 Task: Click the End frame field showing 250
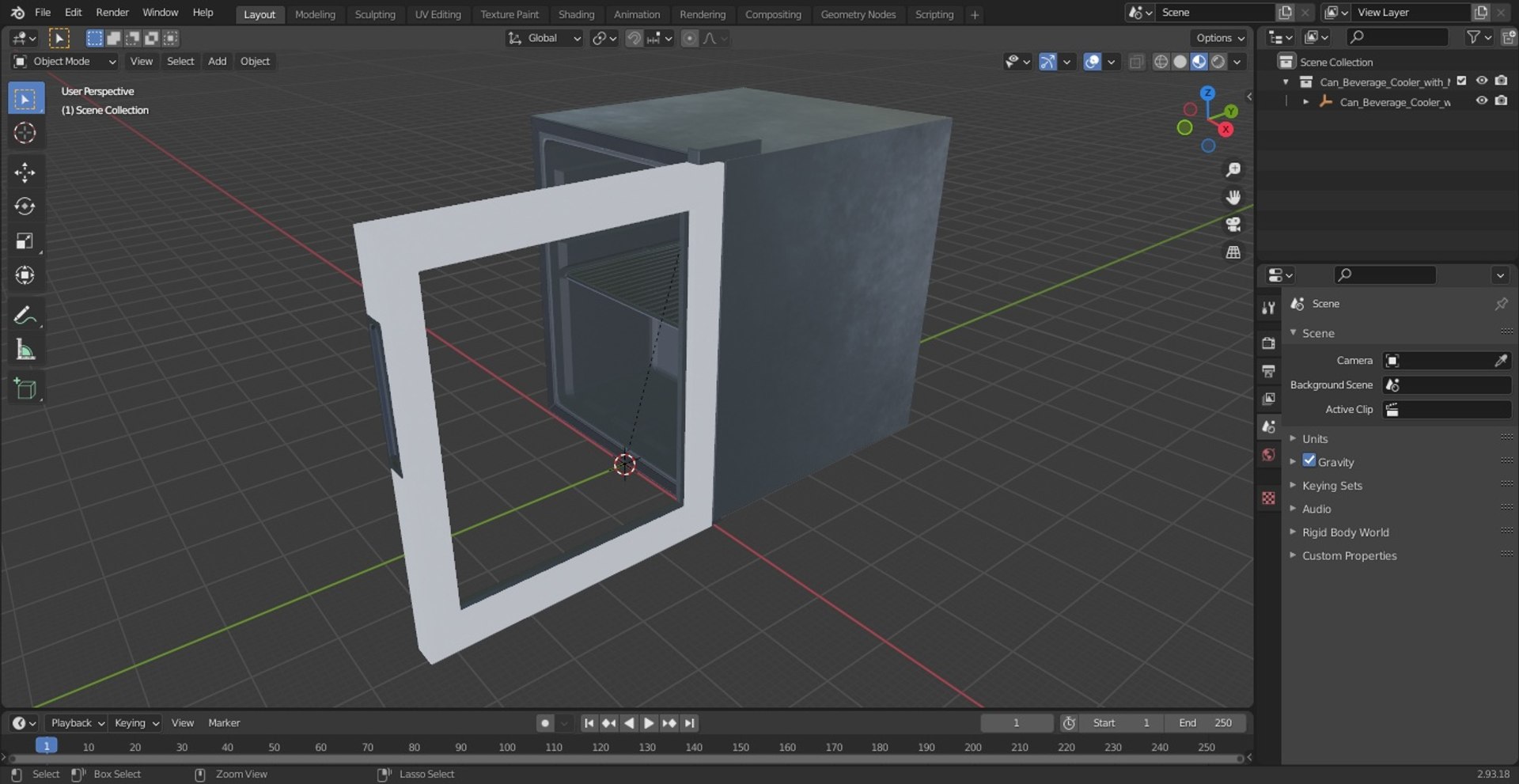[x=1205, y=723]
